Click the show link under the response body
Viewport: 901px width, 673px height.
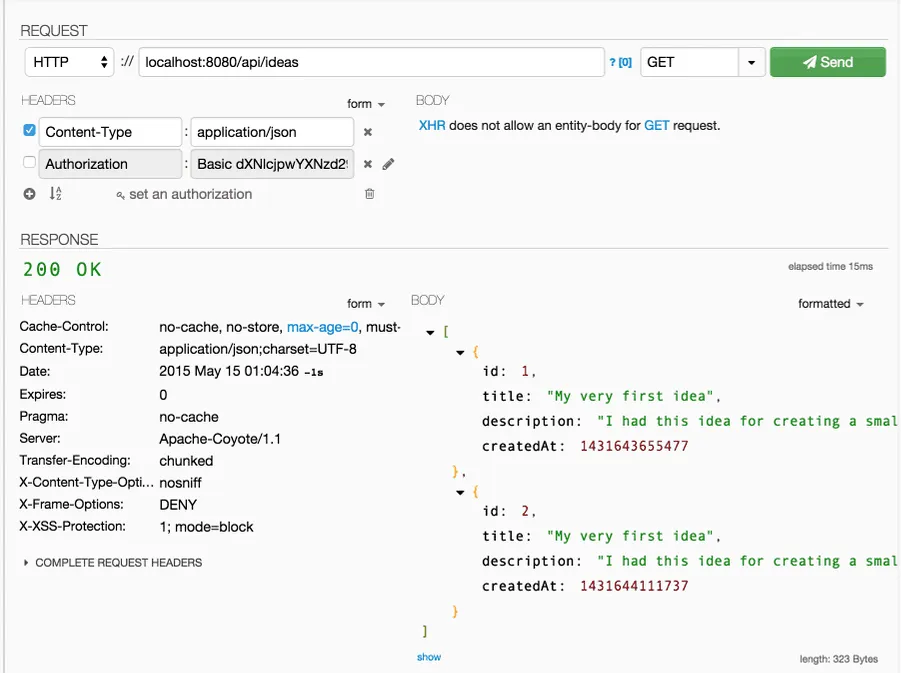(x=429, y=657)
